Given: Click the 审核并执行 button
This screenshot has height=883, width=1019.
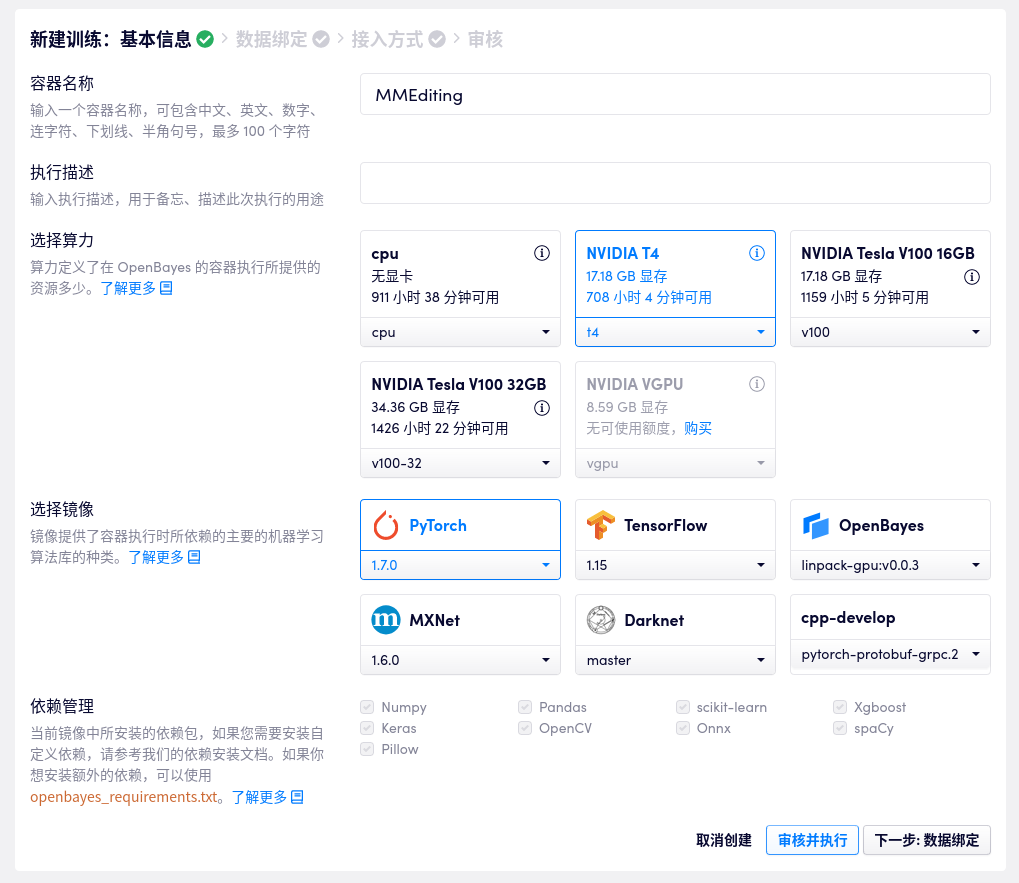Looking at the screenshot, I should (x=812, y=840).
